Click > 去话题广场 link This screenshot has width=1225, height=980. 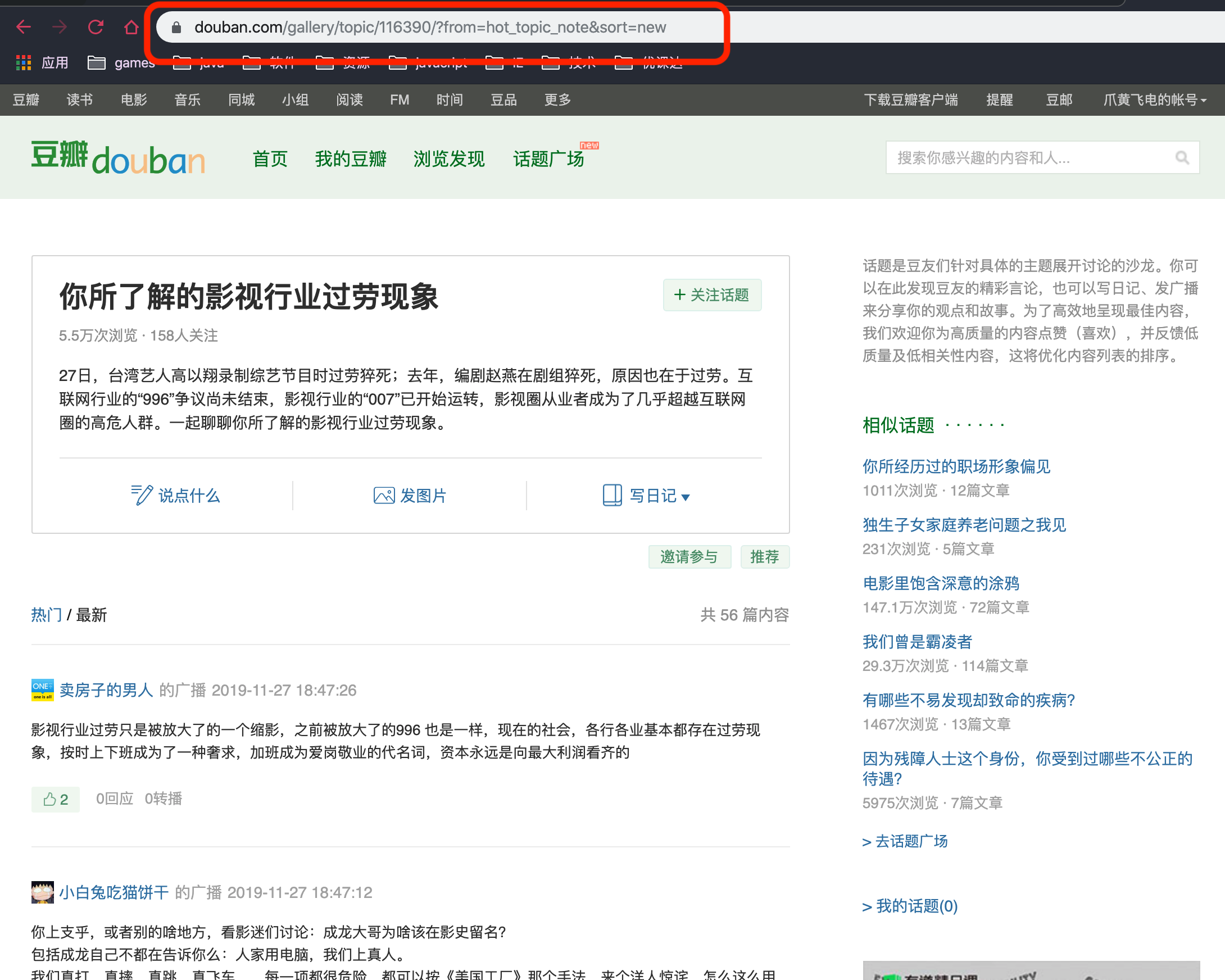click(905, 841)
